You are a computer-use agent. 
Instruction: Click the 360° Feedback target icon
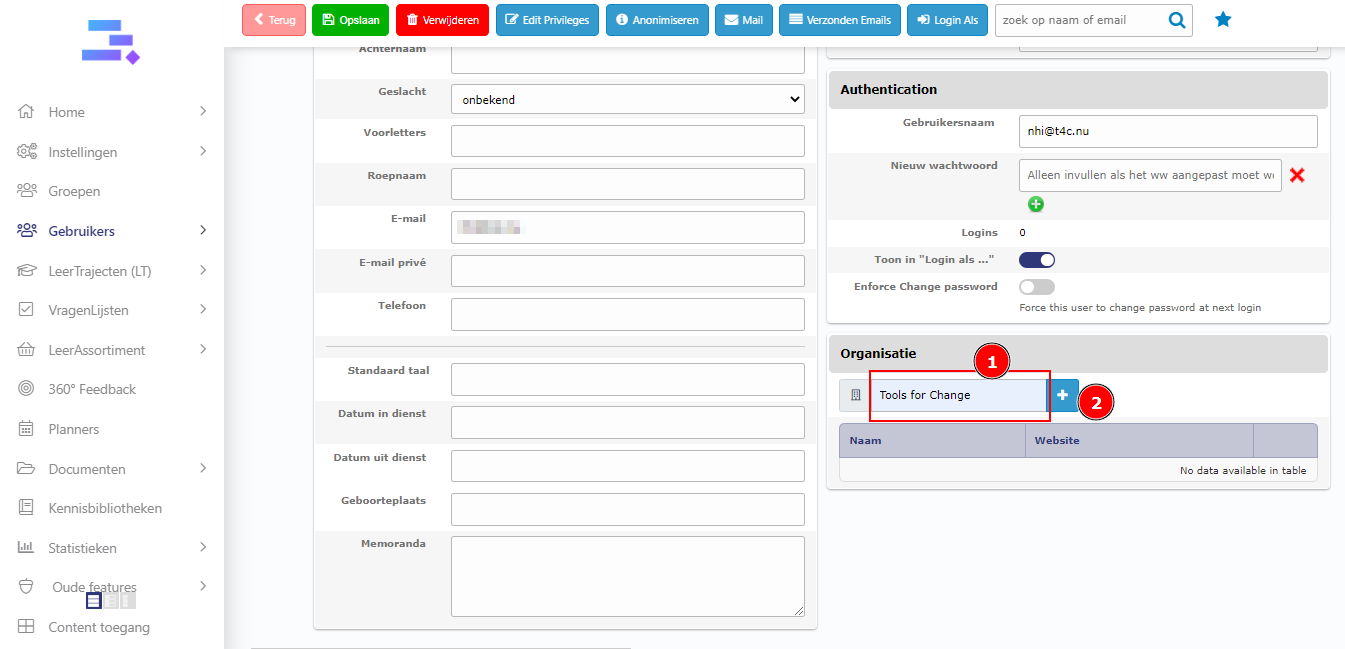pyautogui.click(x=27, y=389)
